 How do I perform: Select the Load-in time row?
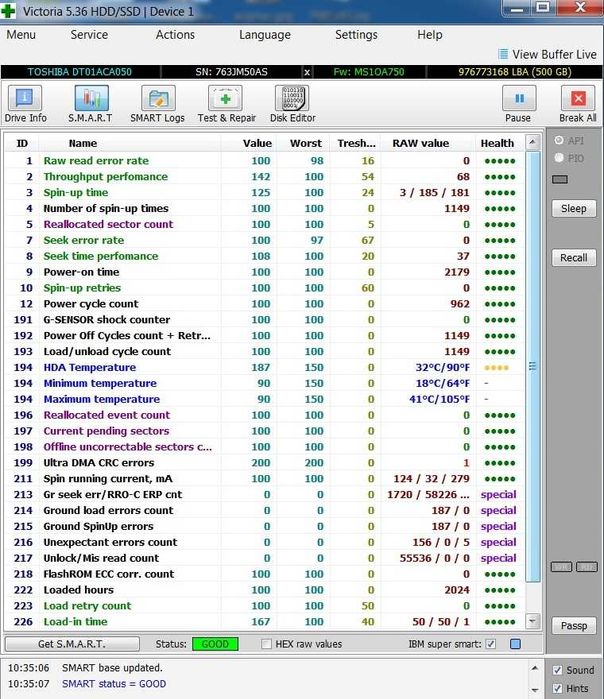(x=264, y=621)
